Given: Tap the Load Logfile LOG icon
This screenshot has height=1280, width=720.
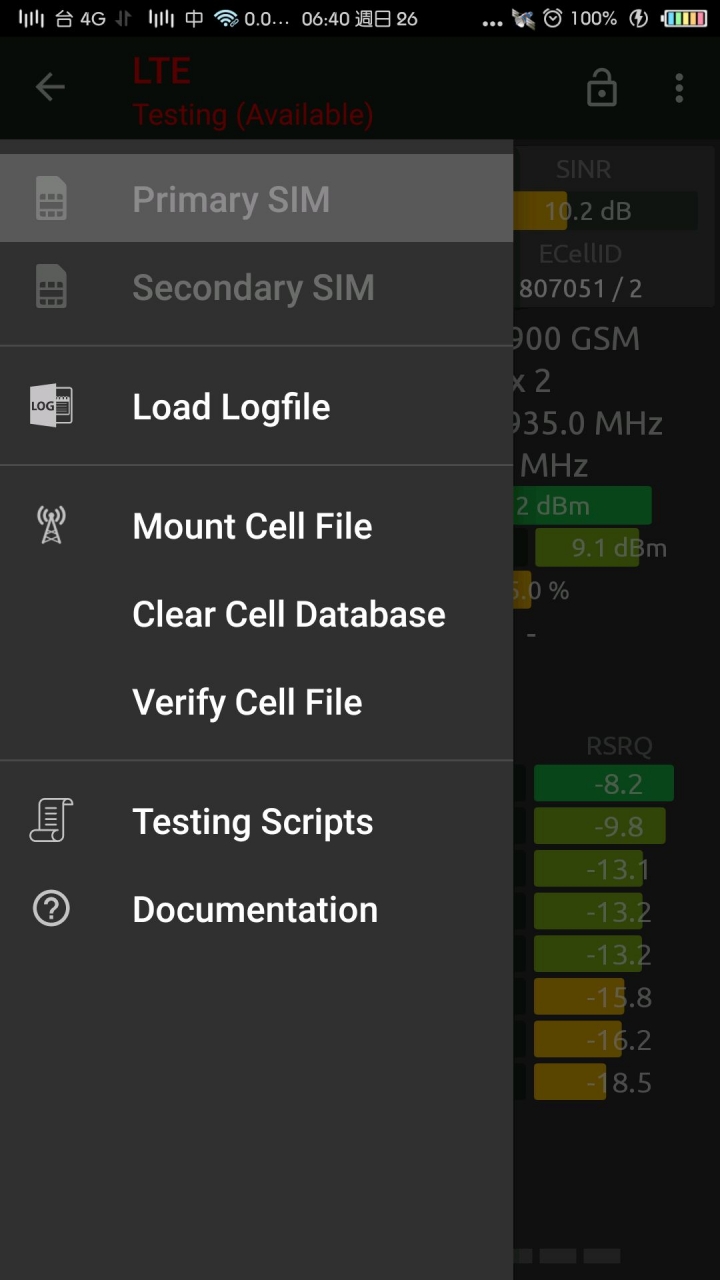Looking at the screenshot, I should click(51, 407).
